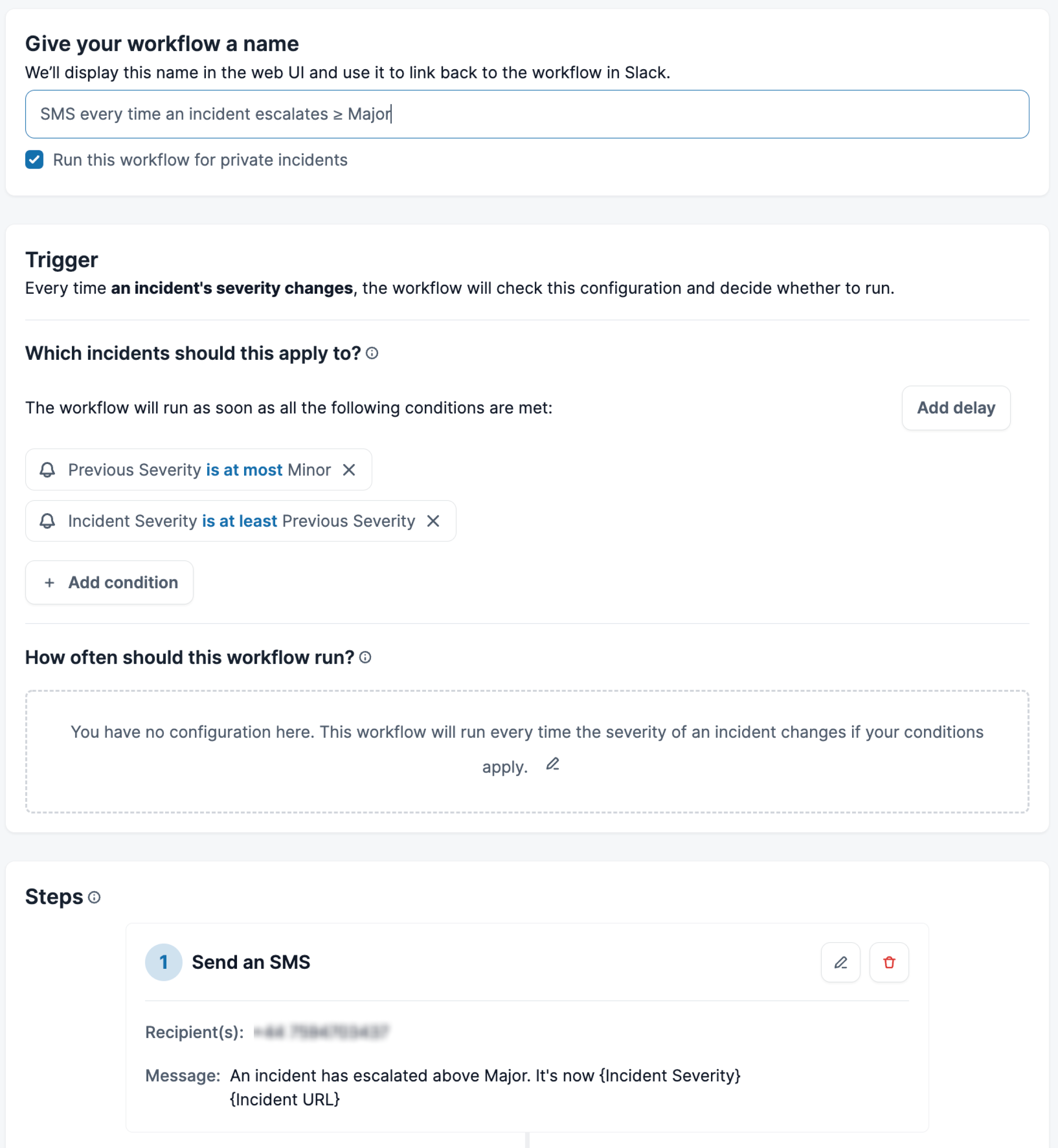Open the Previous Severity is at most condition
The width and height of the screenshot is (1058, 1148).
tap(199, 470)
